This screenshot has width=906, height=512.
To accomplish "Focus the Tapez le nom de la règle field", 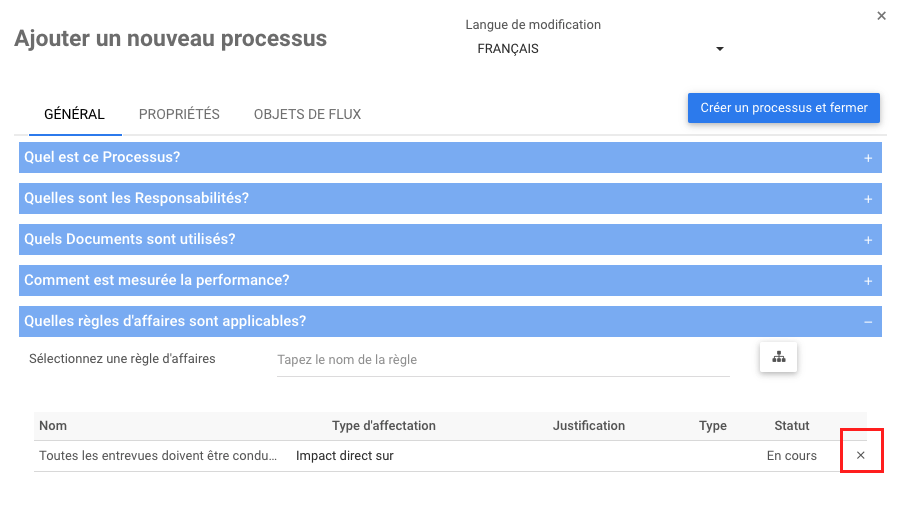I will [x=502, y=360].
